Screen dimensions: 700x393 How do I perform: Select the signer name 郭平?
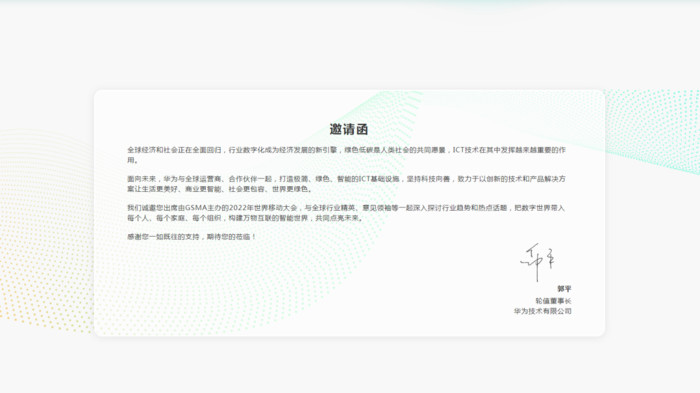pos(564,289)
